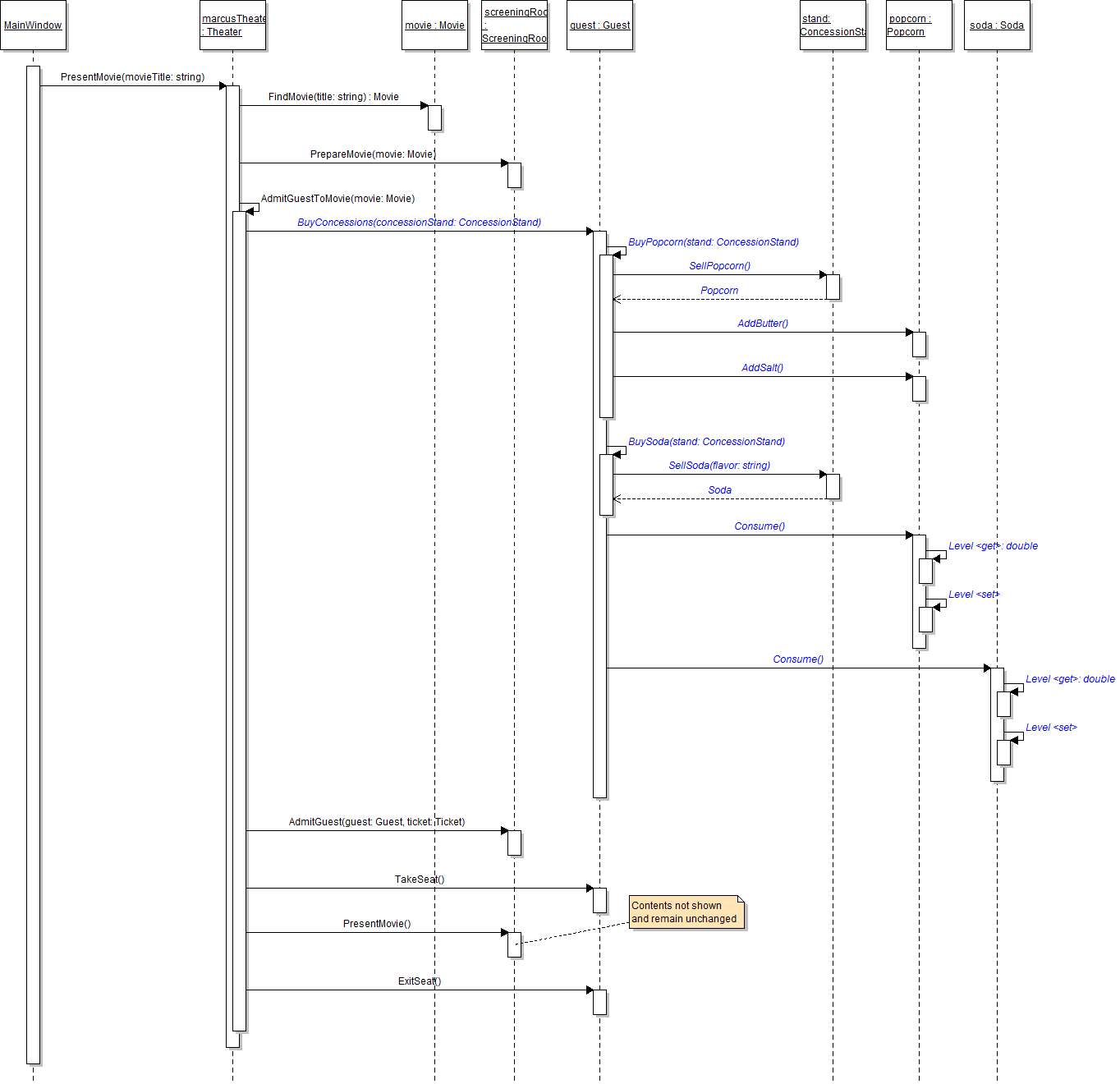Click the screeningRoom : ScreeningRoom object box
This screenshot has height=1084, width=1120.
tap(514, 25)
